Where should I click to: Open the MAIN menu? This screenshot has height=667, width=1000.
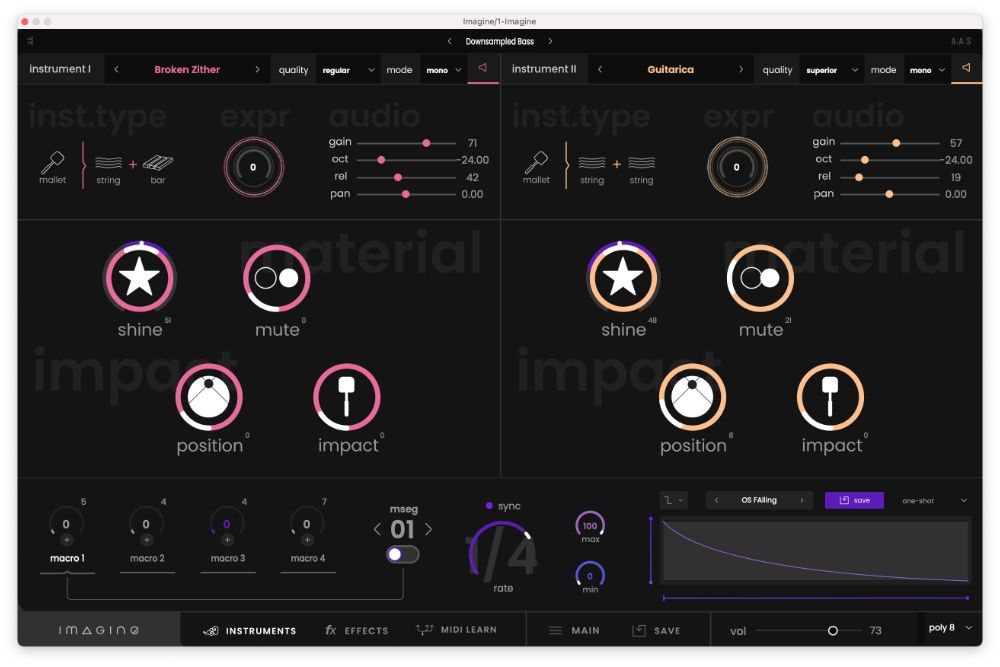[574, 631]
